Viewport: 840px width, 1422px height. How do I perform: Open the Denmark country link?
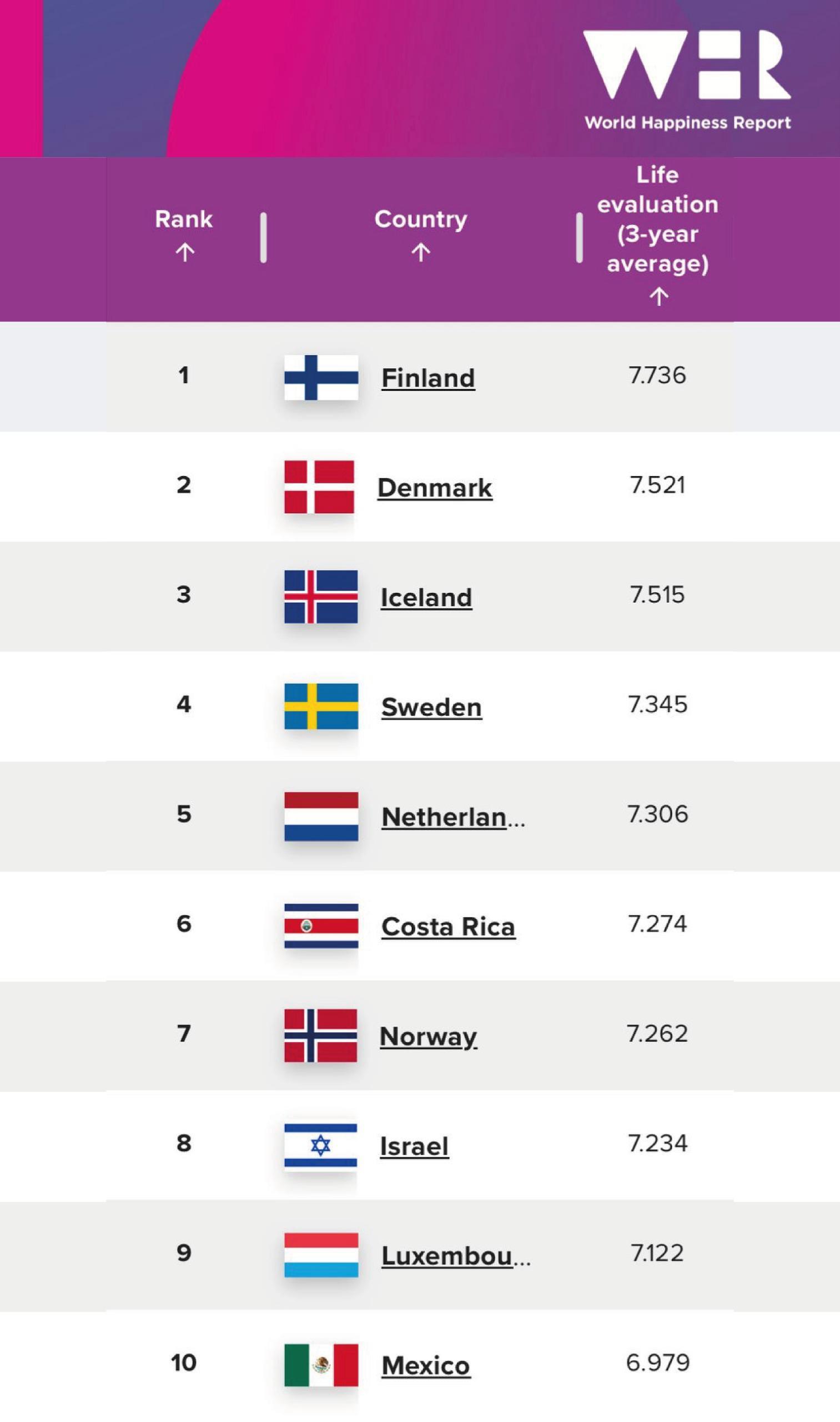coord(435,488)
